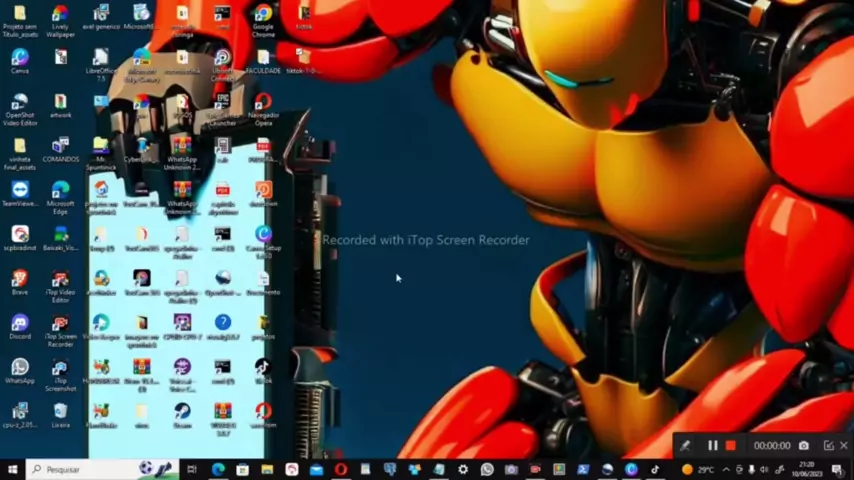Show hidden system tray icons

click(726, 469)
